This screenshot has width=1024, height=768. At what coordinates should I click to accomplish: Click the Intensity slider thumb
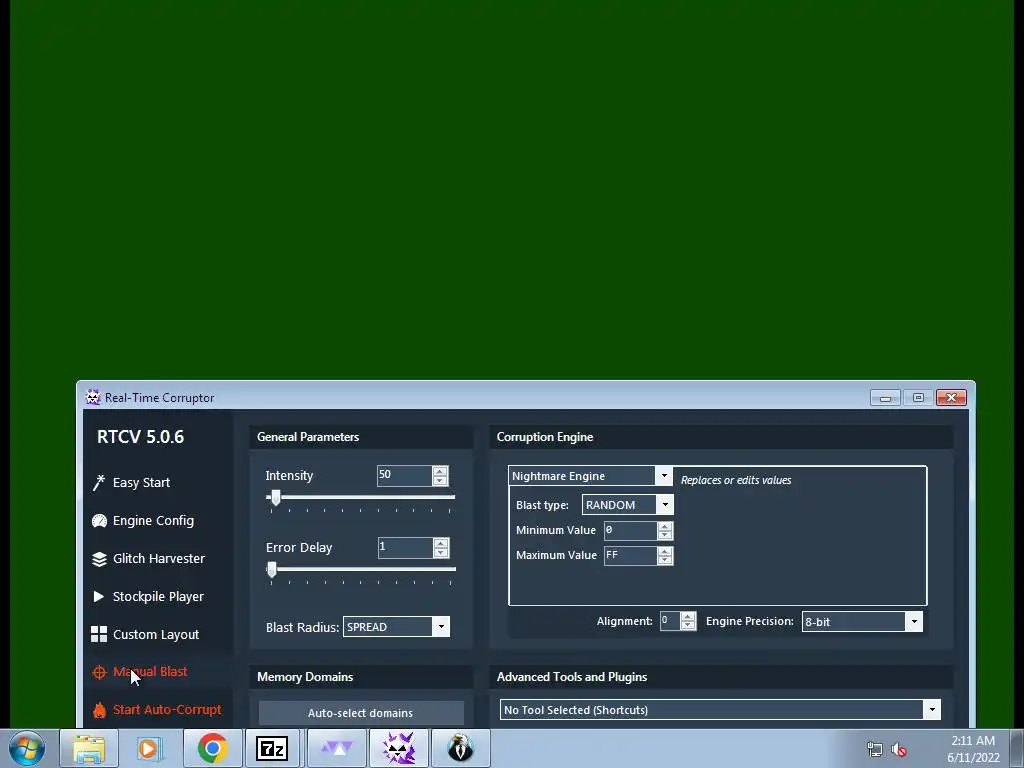pyautogui.click(x=276, y=498)
